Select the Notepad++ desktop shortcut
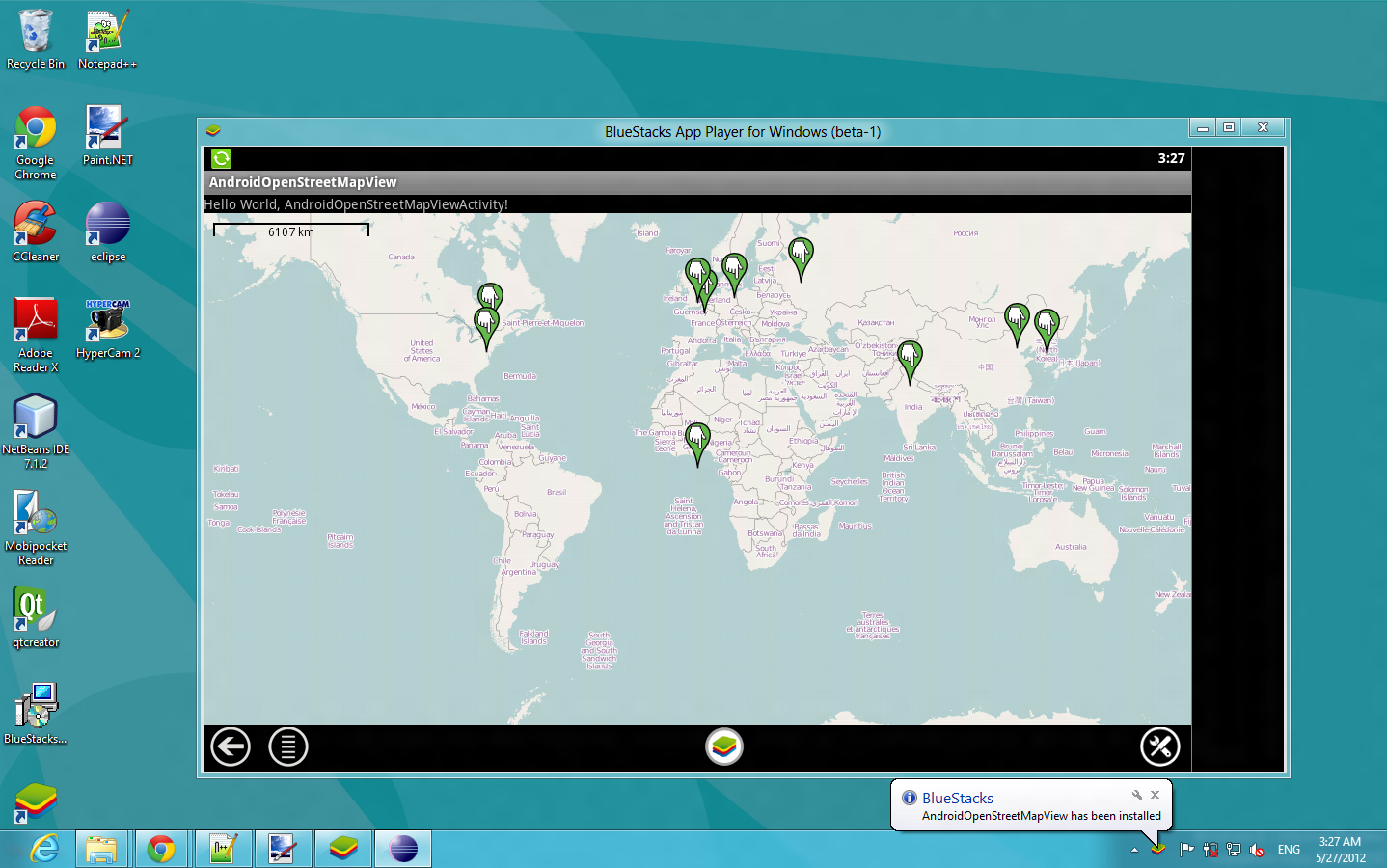1387x868 pixels. pos(107,40)
